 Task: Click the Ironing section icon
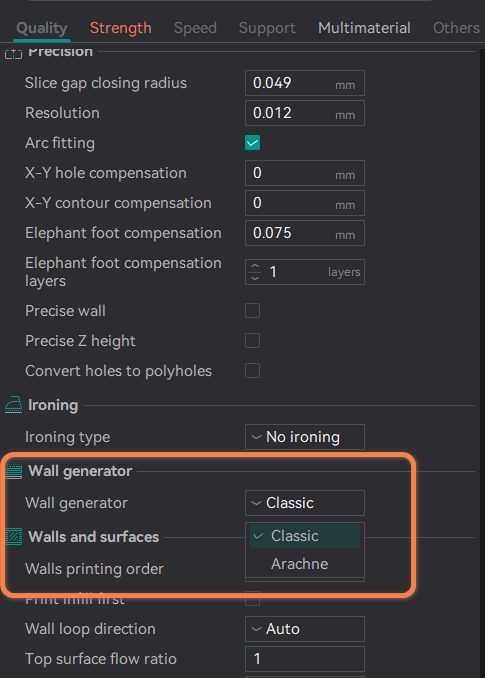13,405
